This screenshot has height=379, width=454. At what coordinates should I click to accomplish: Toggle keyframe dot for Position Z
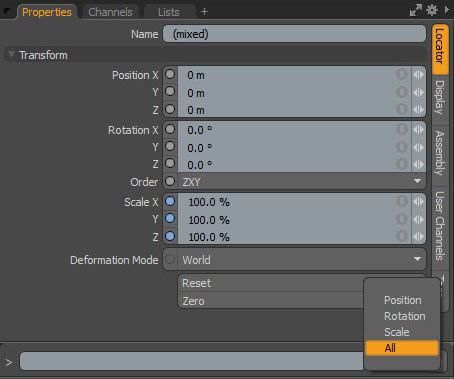[x=170, y=109]
